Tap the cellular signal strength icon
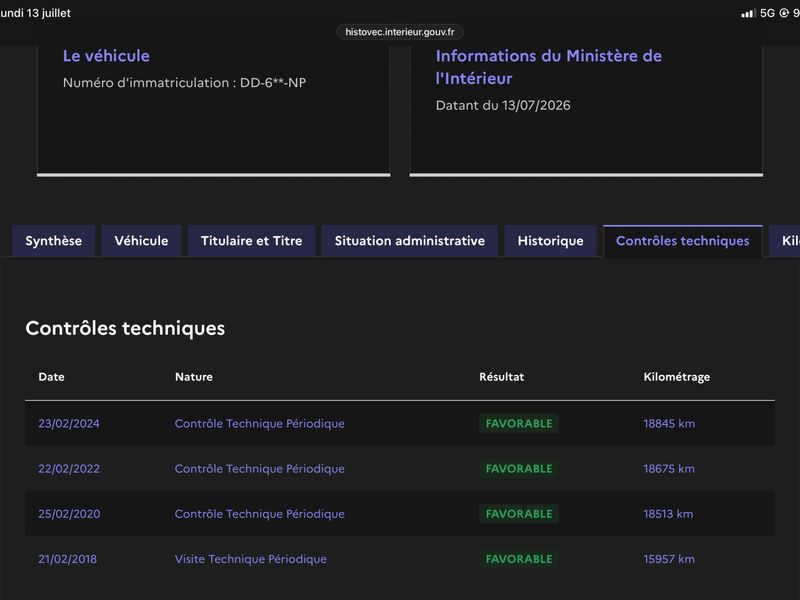The image size is (800, 600). [x=748, y=13]
